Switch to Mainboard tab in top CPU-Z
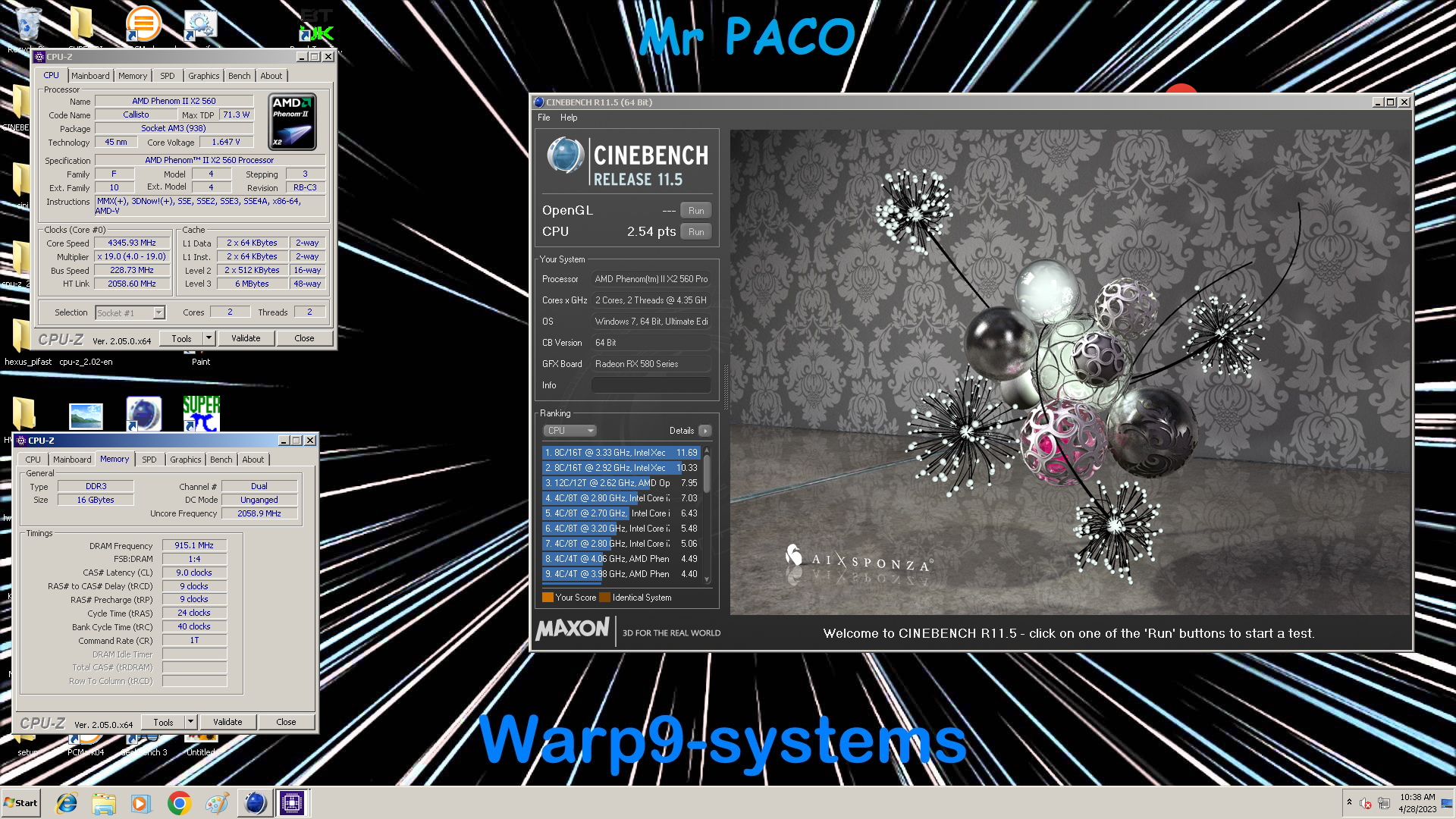The width and height of the screenshot is (1456, 819). 90,76
